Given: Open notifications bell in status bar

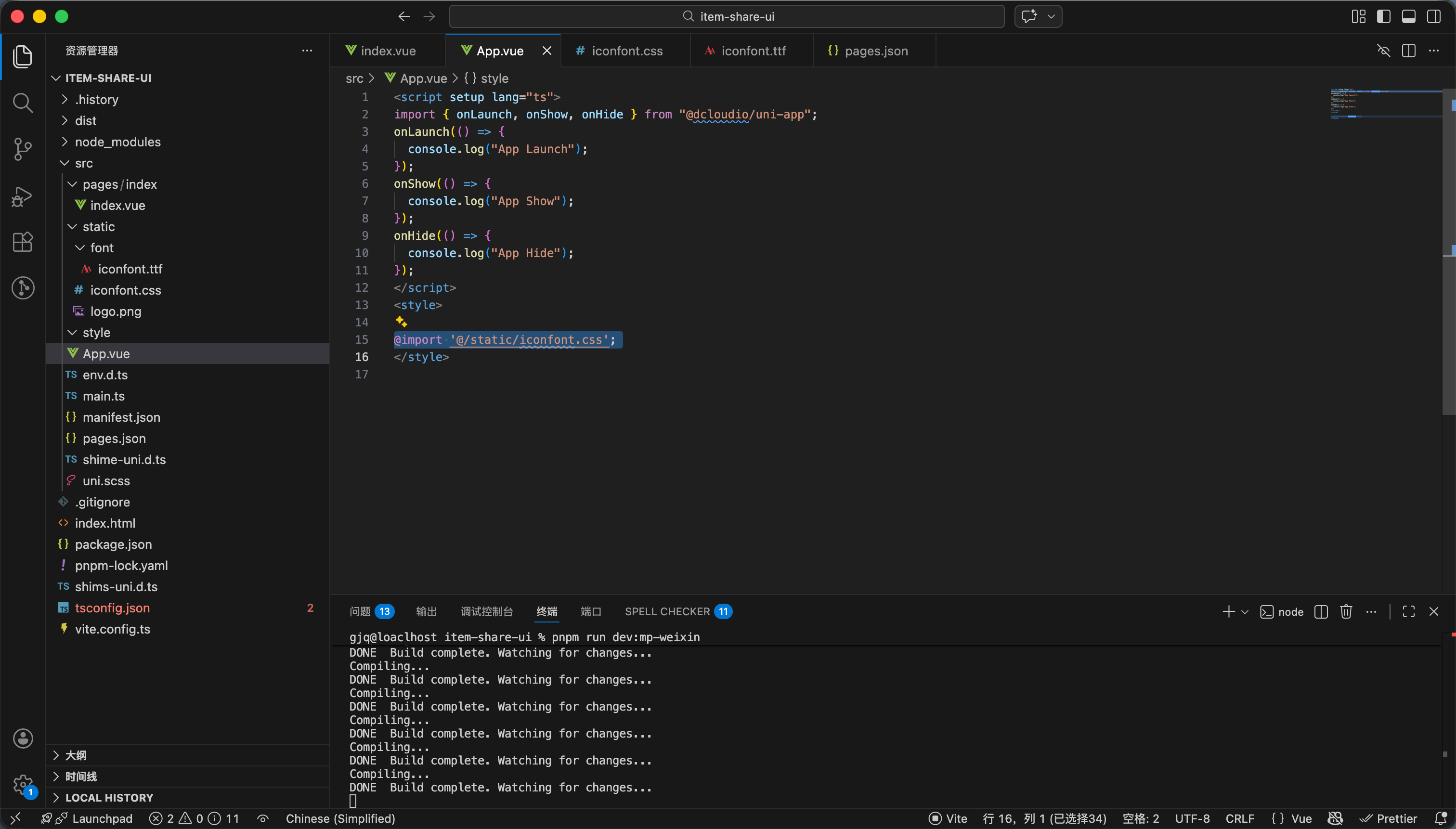Looking at the screenshot, I should pos(1441,818).
